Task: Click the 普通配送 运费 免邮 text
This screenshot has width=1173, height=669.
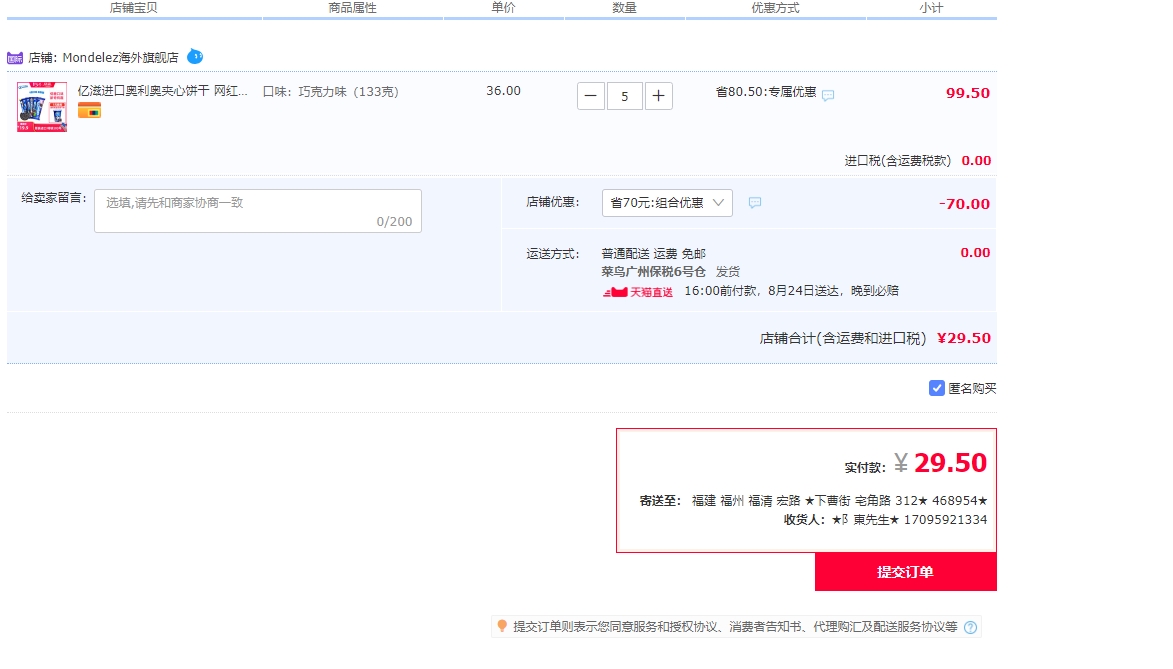Action: tap(653, 254)
